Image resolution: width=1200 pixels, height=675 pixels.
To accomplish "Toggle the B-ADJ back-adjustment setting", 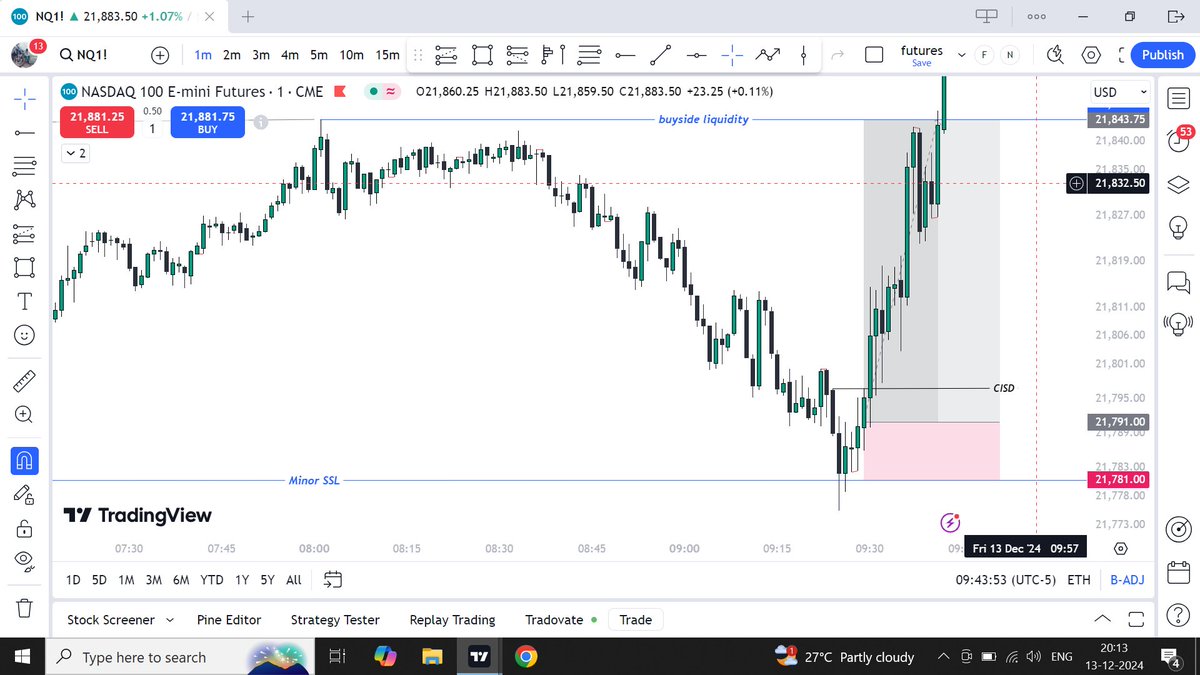I will [x=1127, y=580].
